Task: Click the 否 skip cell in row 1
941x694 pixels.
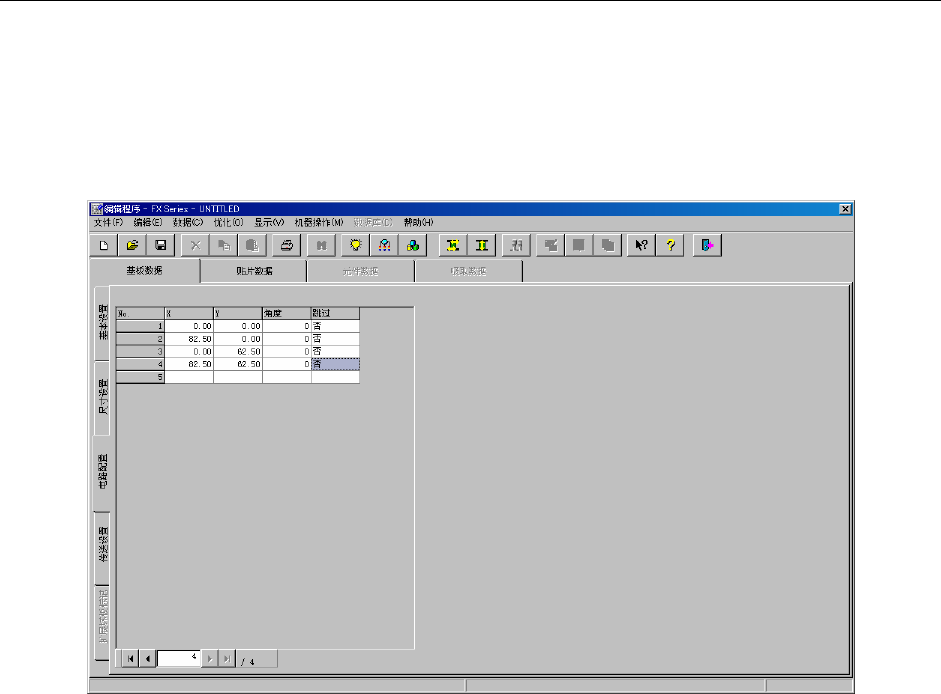Action: pyautogui.click(x=335, y=326)
